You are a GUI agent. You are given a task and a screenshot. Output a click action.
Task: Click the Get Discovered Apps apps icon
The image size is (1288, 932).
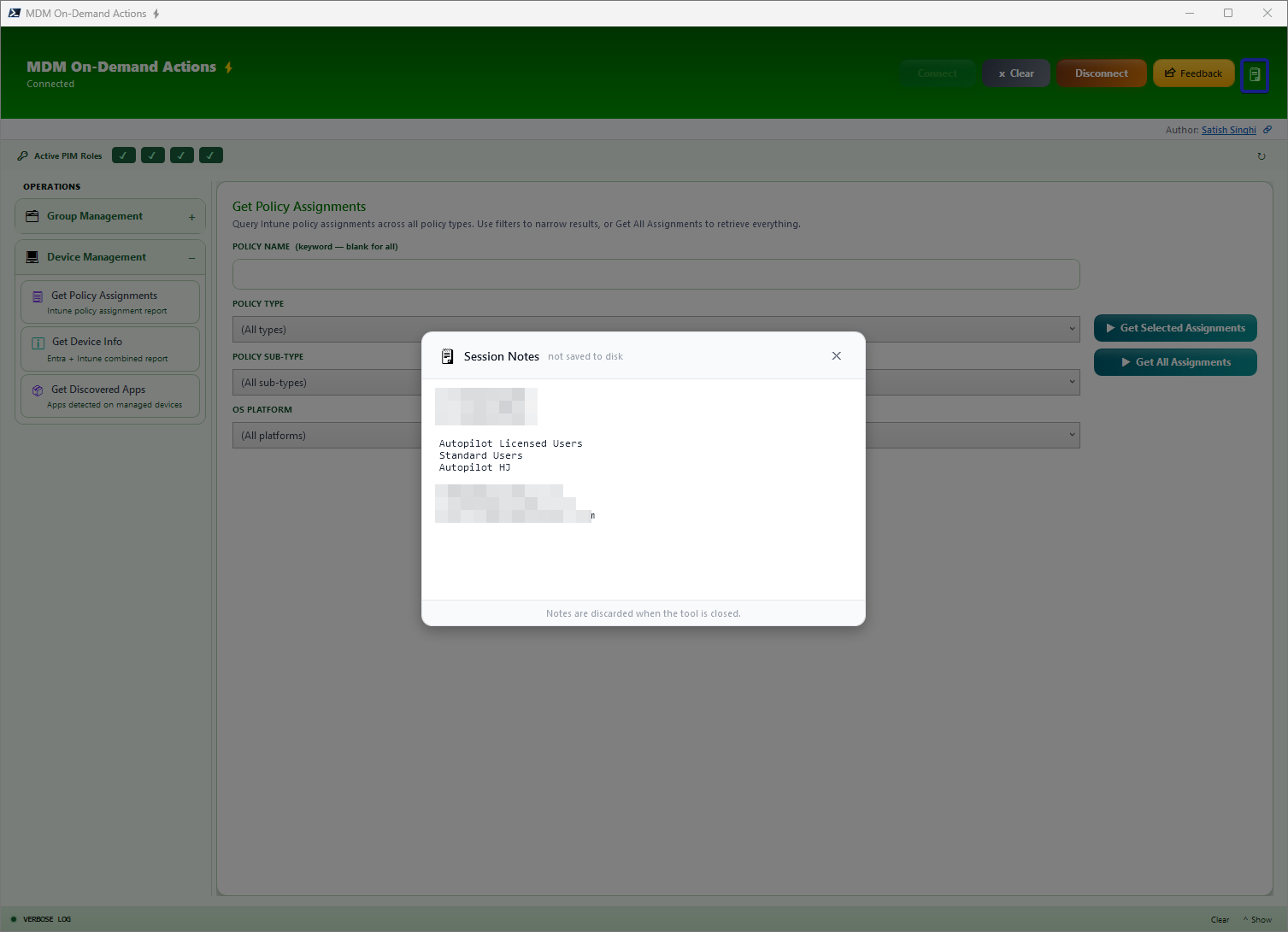[x=37, y=390]
